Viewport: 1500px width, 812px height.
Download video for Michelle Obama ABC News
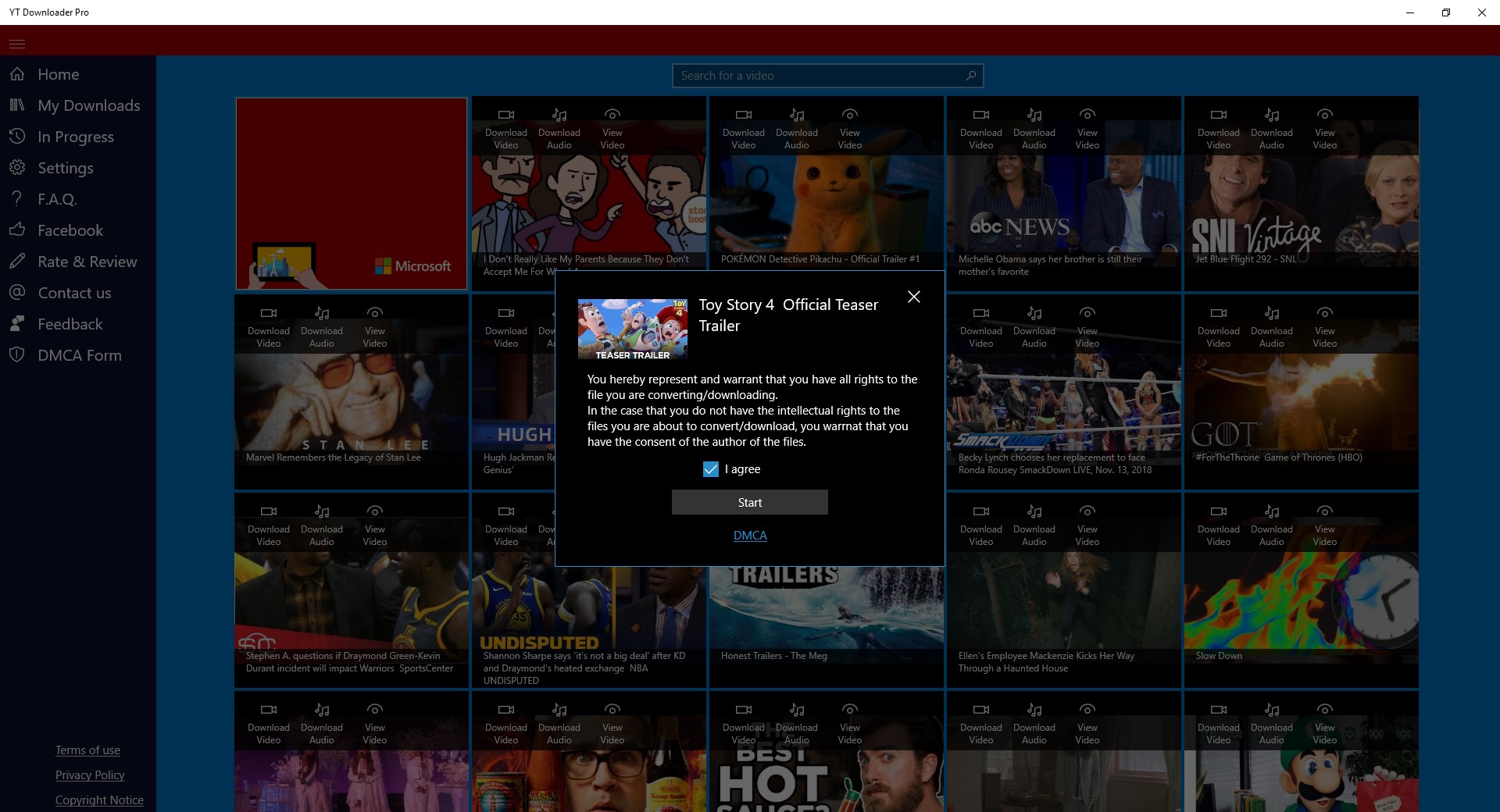tap(981, 129)
